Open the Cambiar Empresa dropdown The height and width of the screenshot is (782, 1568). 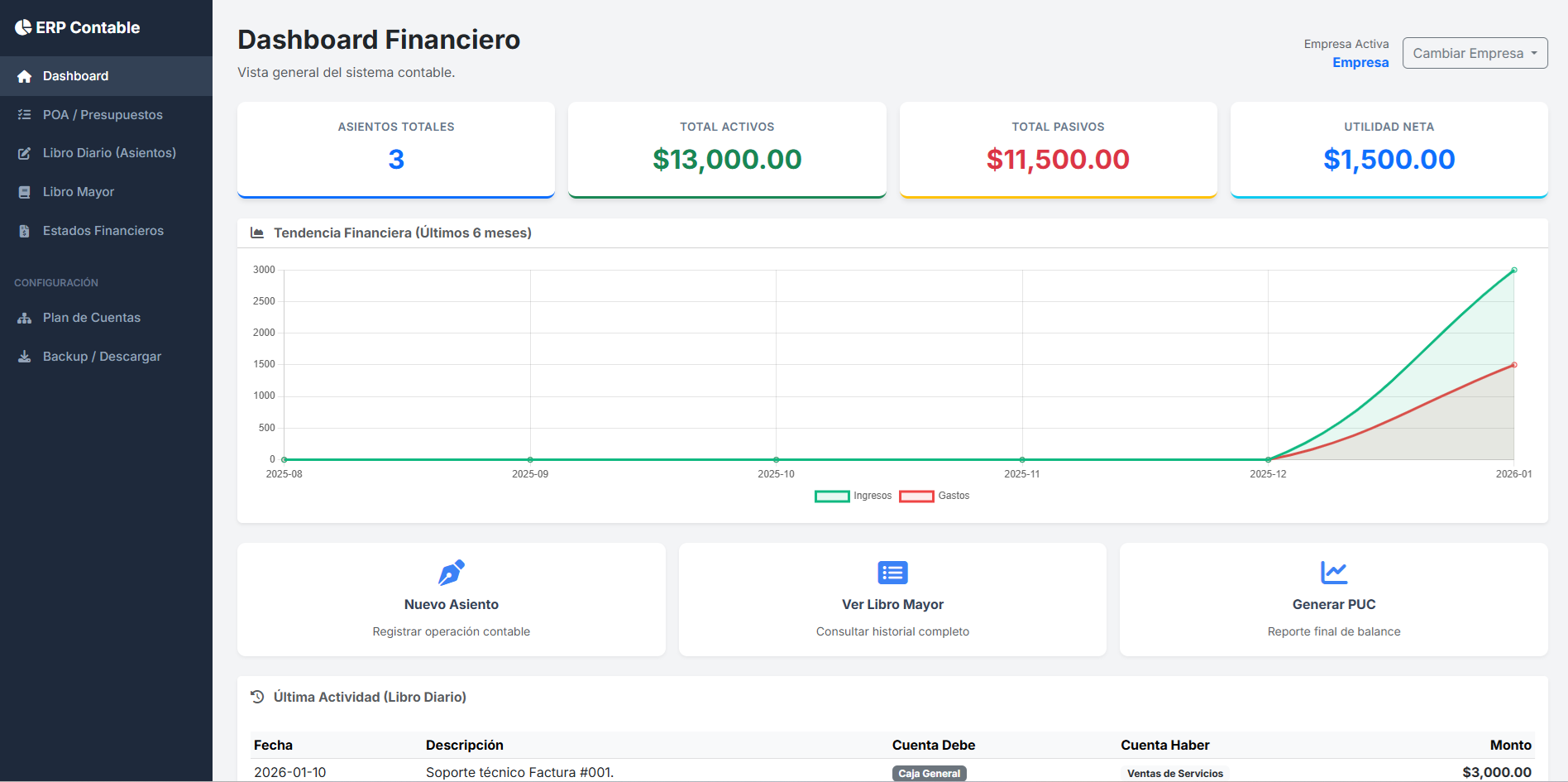[1475, 53]
